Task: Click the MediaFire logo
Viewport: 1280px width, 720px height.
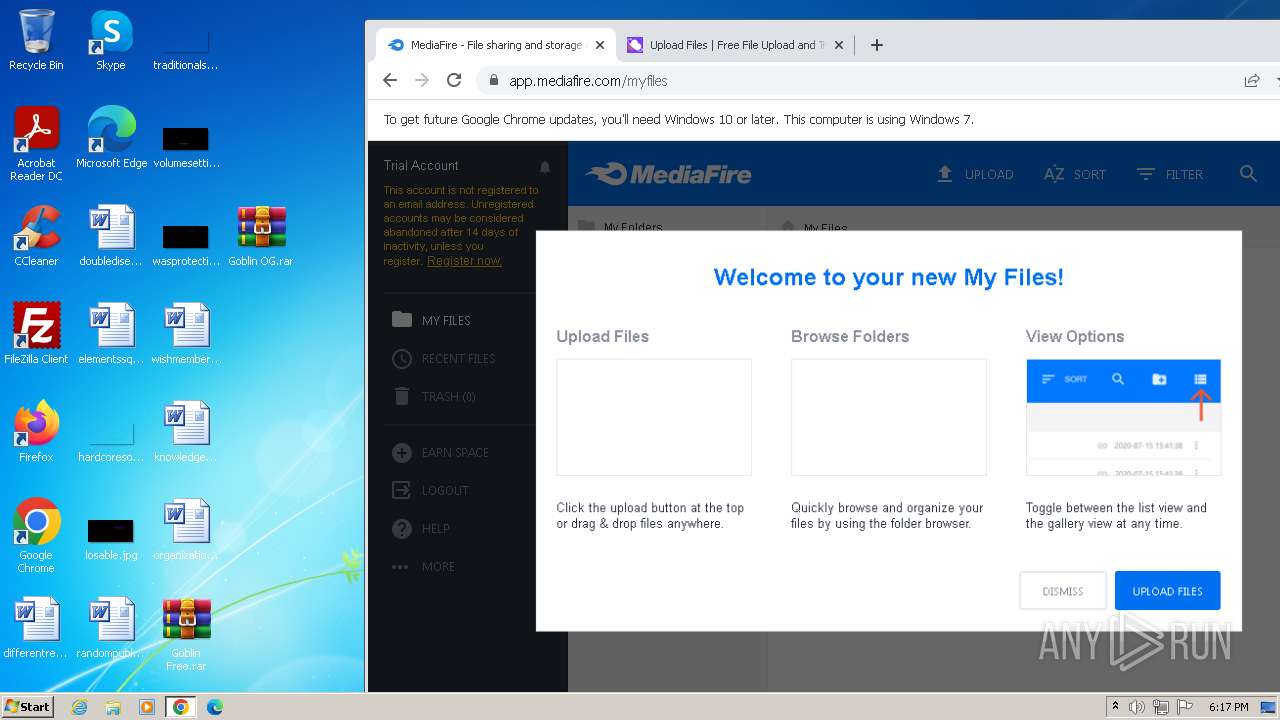Action: point(669,174)
